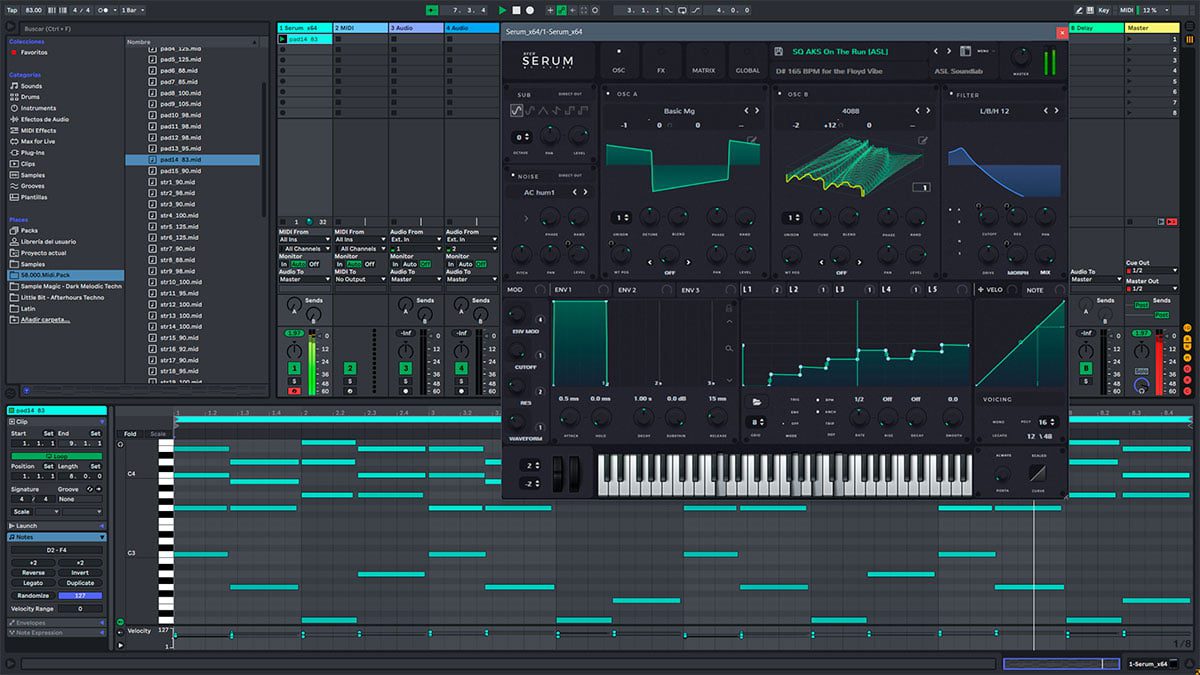Toggle the Key map mode button

click(x=1103, y=10)
